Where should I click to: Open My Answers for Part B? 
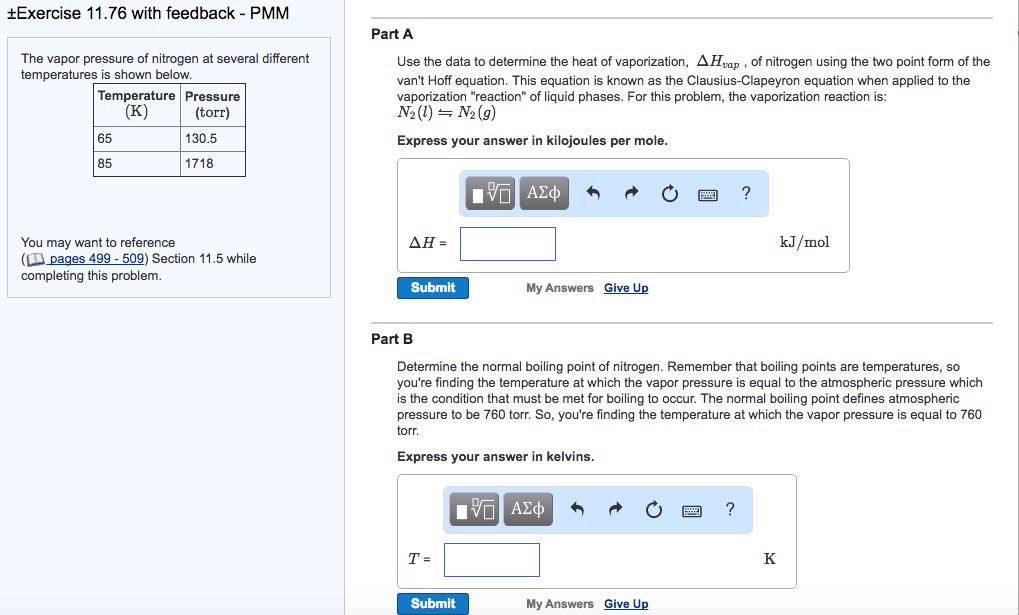click(559, 604)
